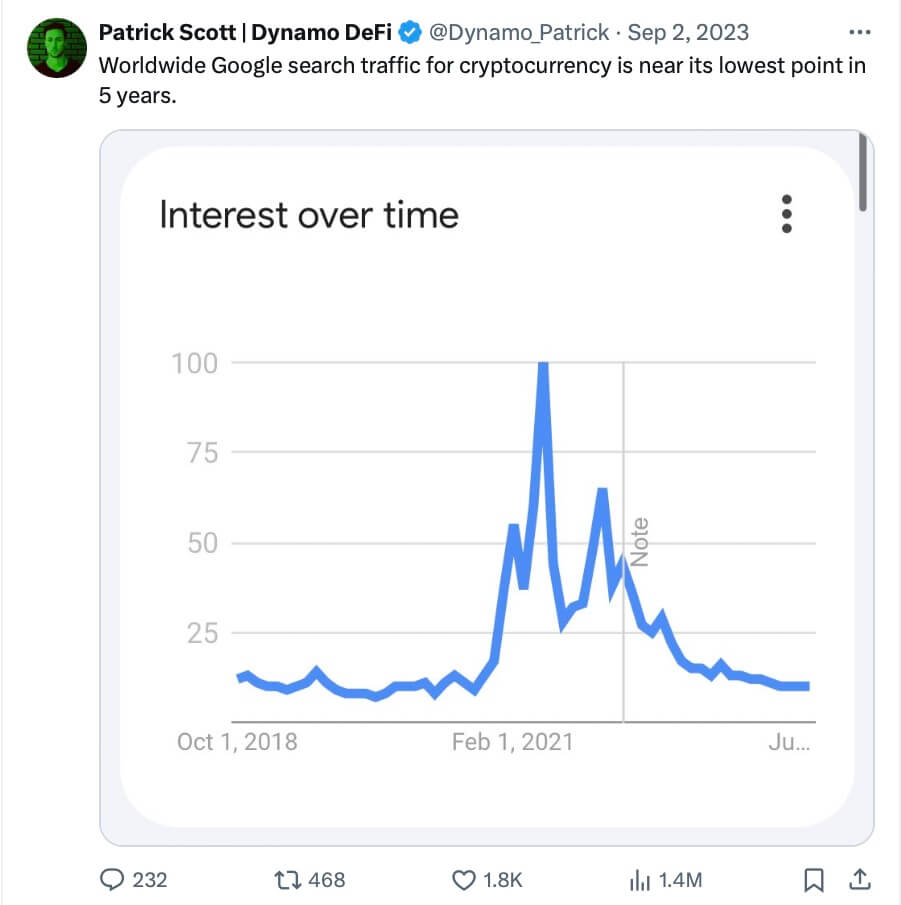This screenshot has height=905, width=901.
Task: Click the Interest over time heading
Action: [309, 215]
